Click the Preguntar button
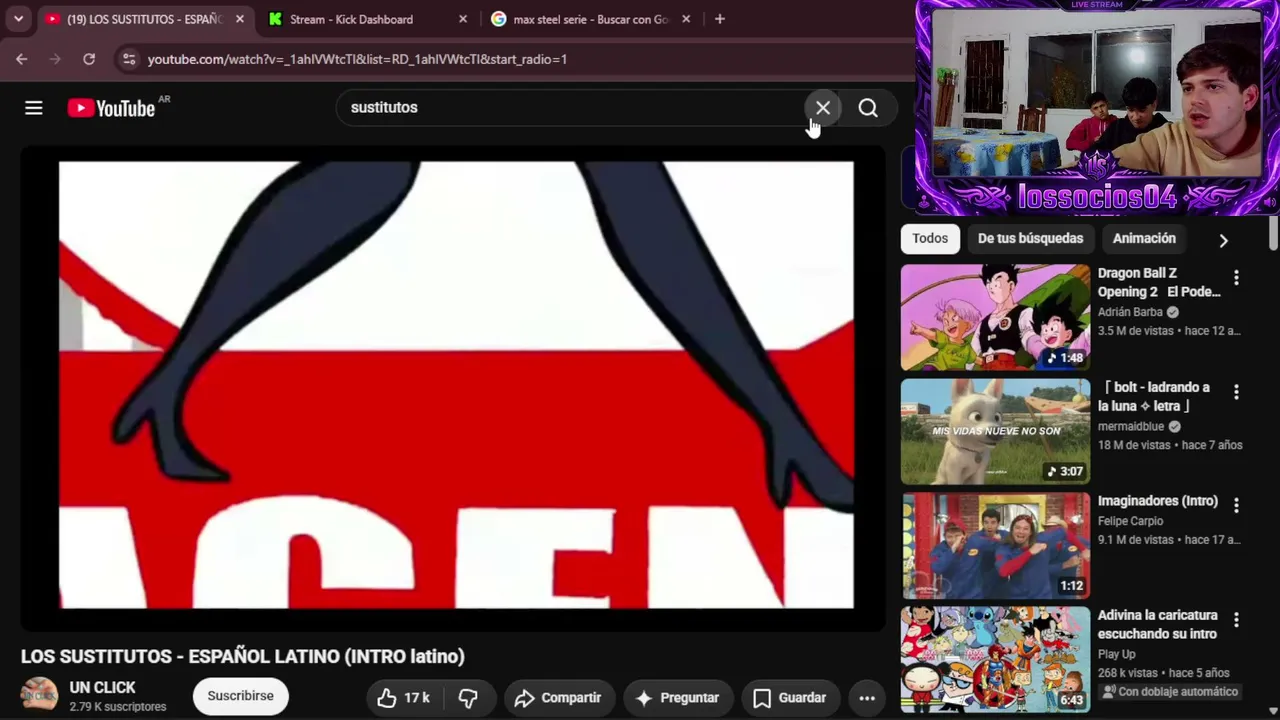Screen dimensions: 1280x720 (677, 698)
